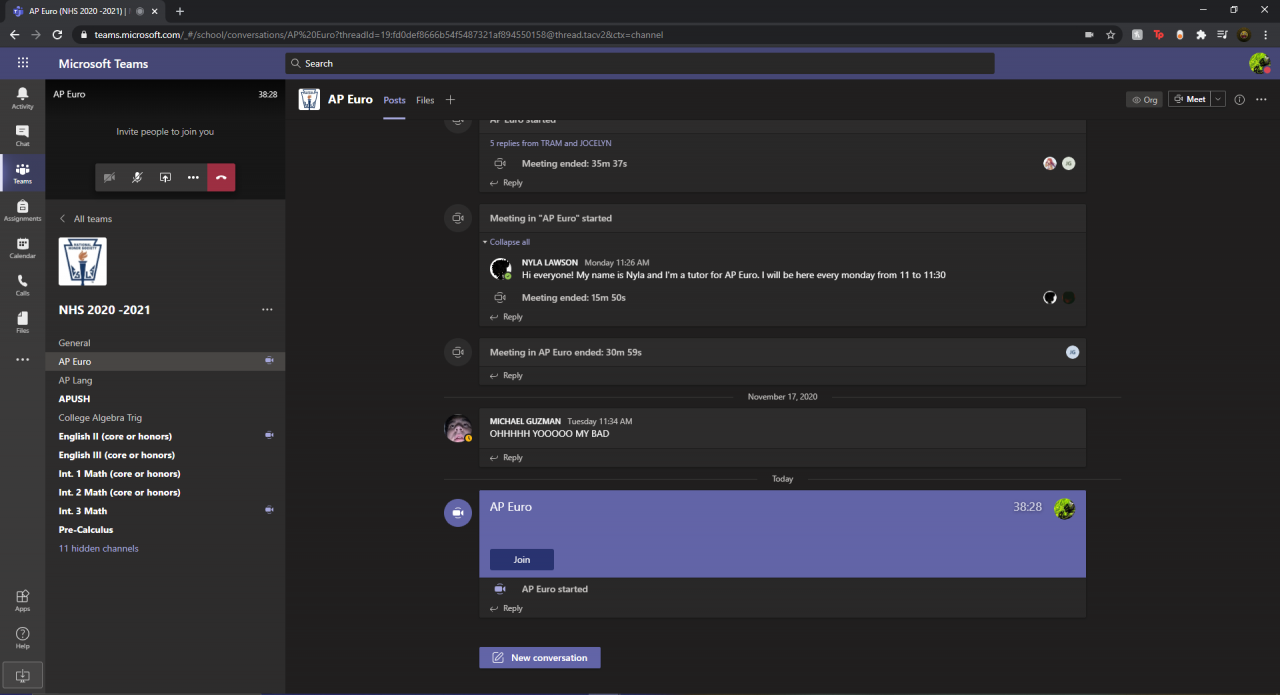
Task: Go back to All teams
Action: tap(86, 219)
